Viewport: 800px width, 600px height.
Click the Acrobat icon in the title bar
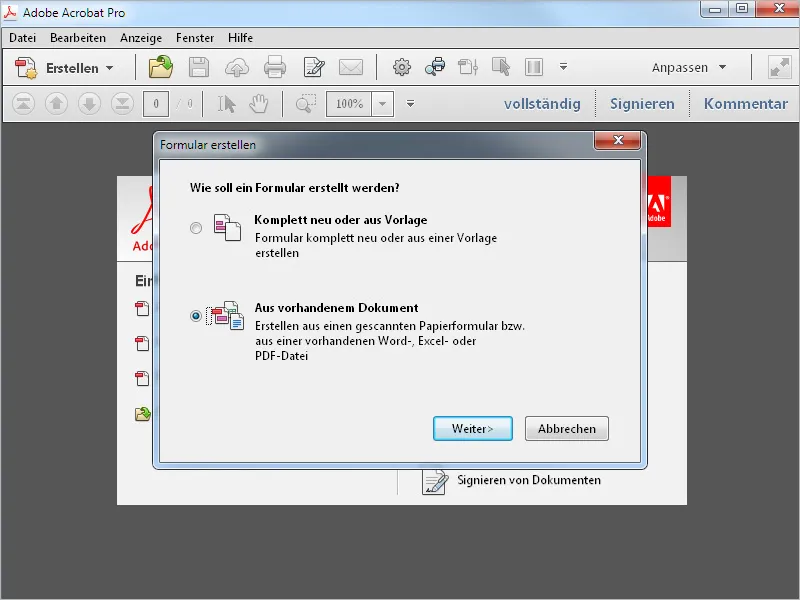10,12
